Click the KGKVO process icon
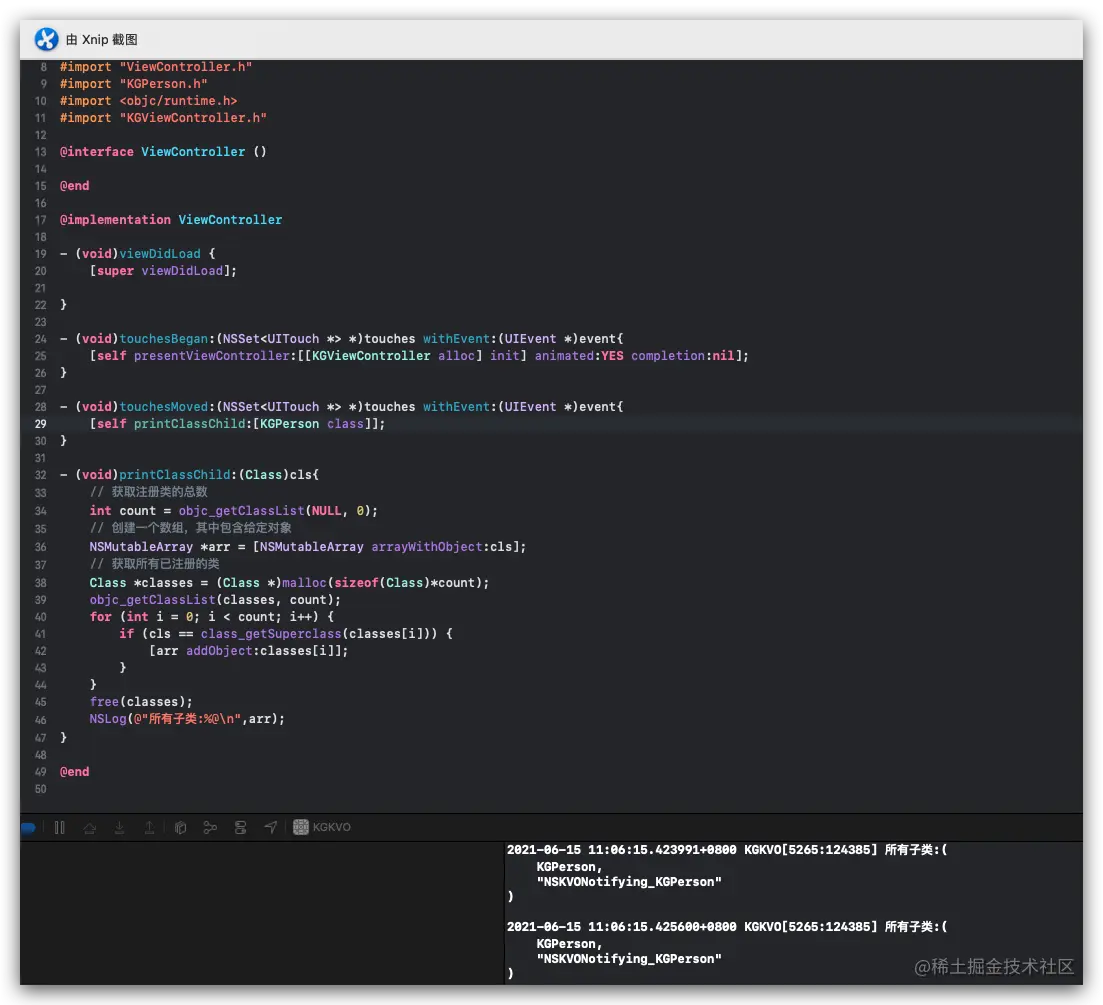Image resolution: width=1103 pixels, height=1005 pixels. tap(300, 827)
